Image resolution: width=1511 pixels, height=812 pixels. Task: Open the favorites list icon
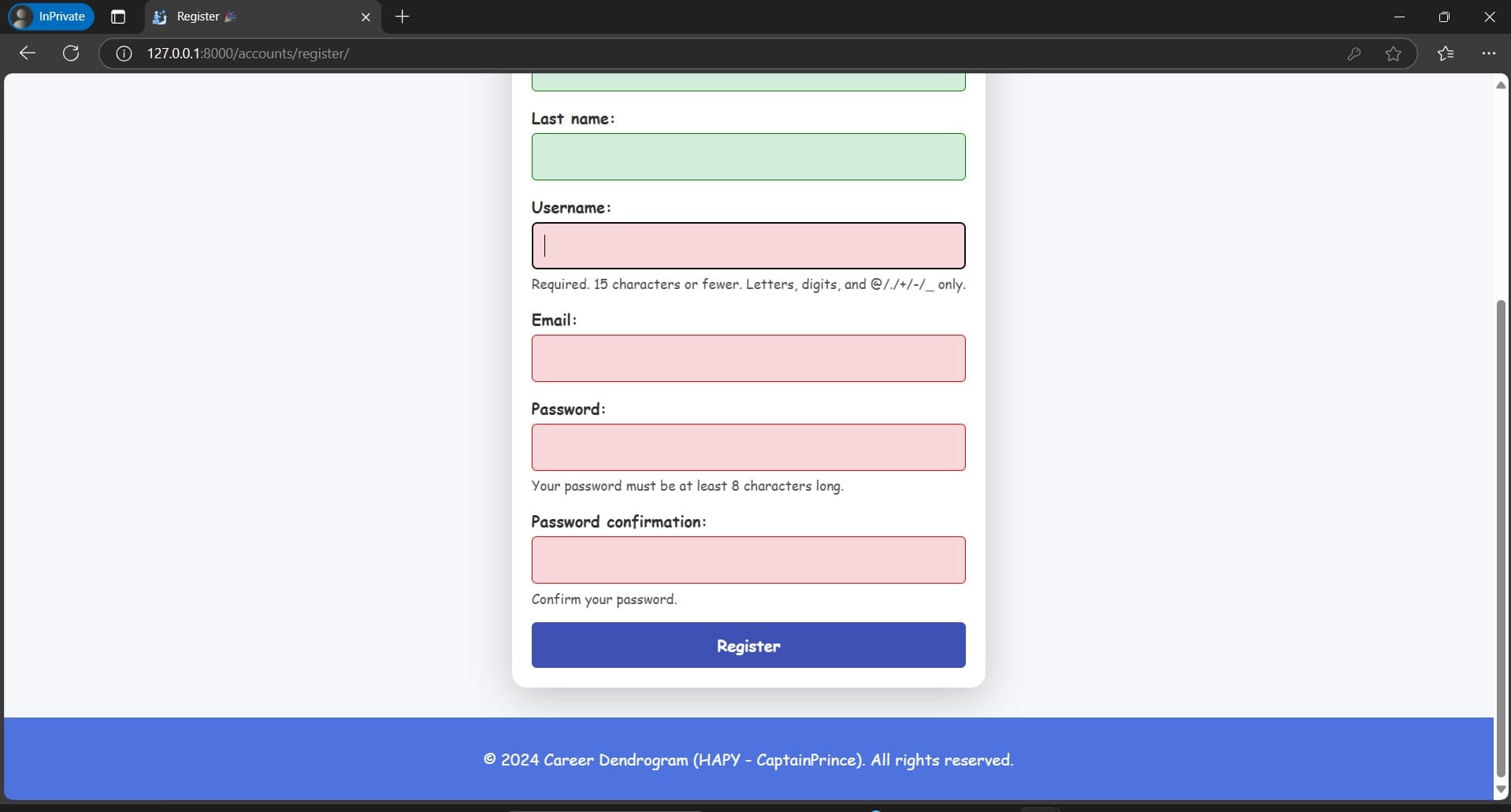(1446, 54)
